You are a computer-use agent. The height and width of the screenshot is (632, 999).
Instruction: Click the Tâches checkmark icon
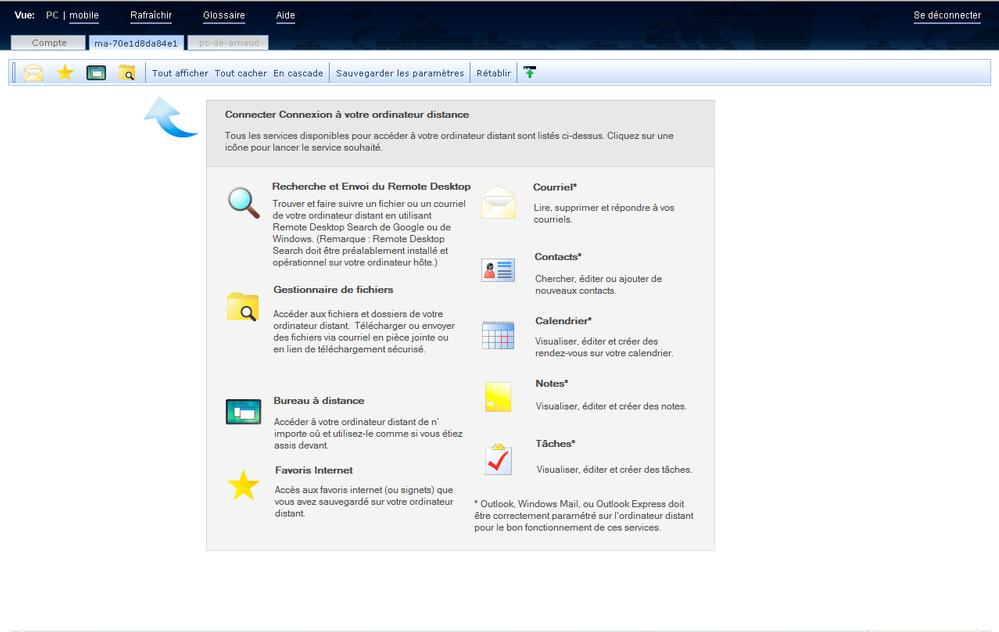coord(497,459)
